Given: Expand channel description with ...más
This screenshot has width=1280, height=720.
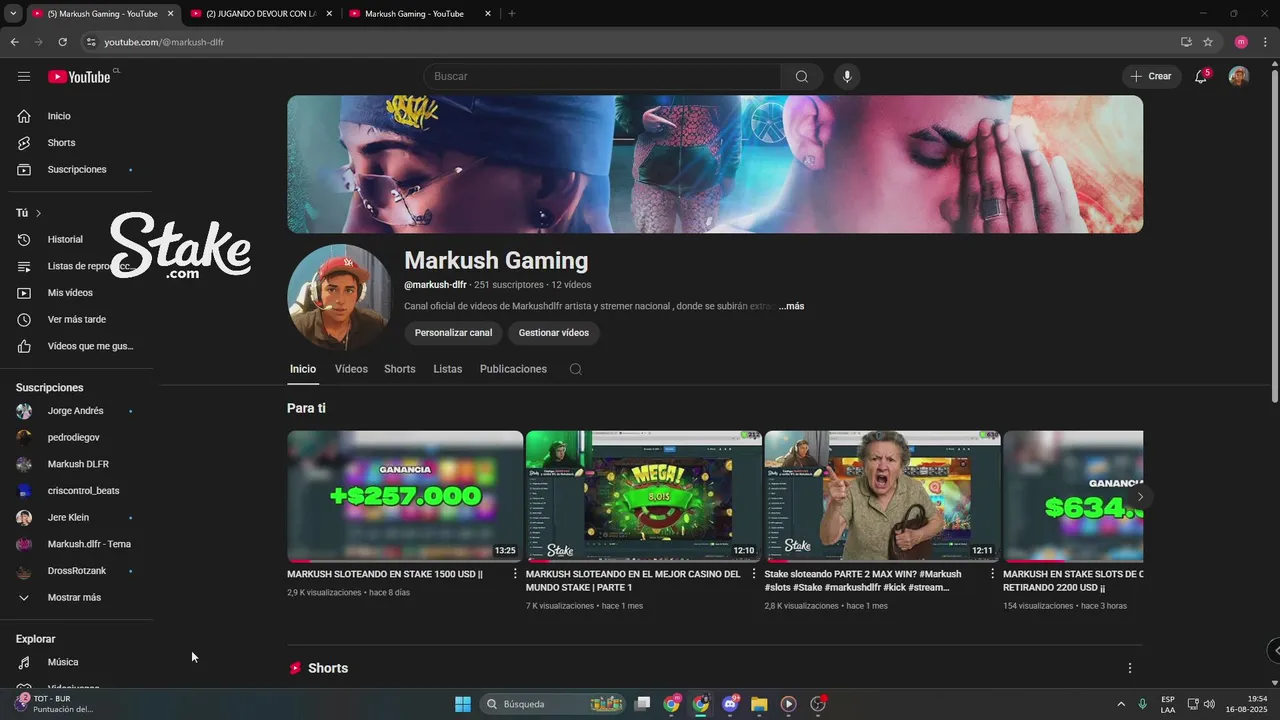Looking at the screenshot, I should [x=791, y=306].
